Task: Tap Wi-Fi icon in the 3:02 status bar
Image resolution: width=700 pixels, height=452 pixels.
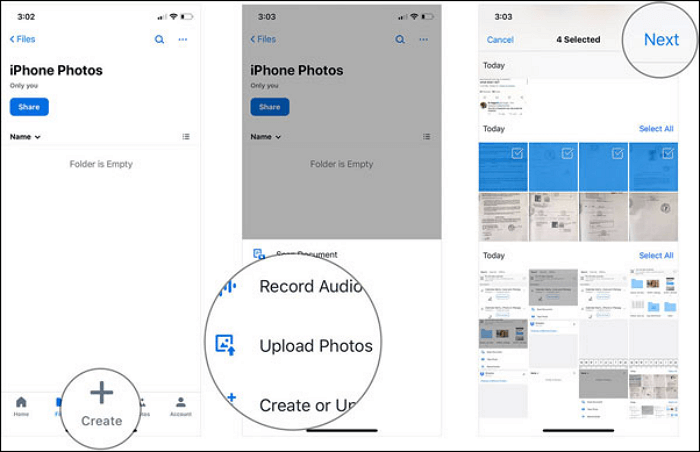Action: [173, 17]
